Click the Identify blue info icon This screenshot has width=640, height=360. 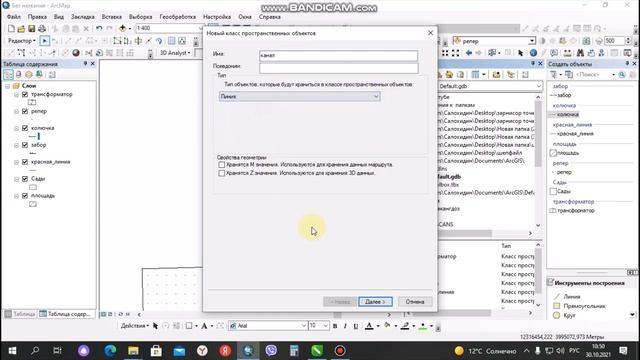click(533, 53)
